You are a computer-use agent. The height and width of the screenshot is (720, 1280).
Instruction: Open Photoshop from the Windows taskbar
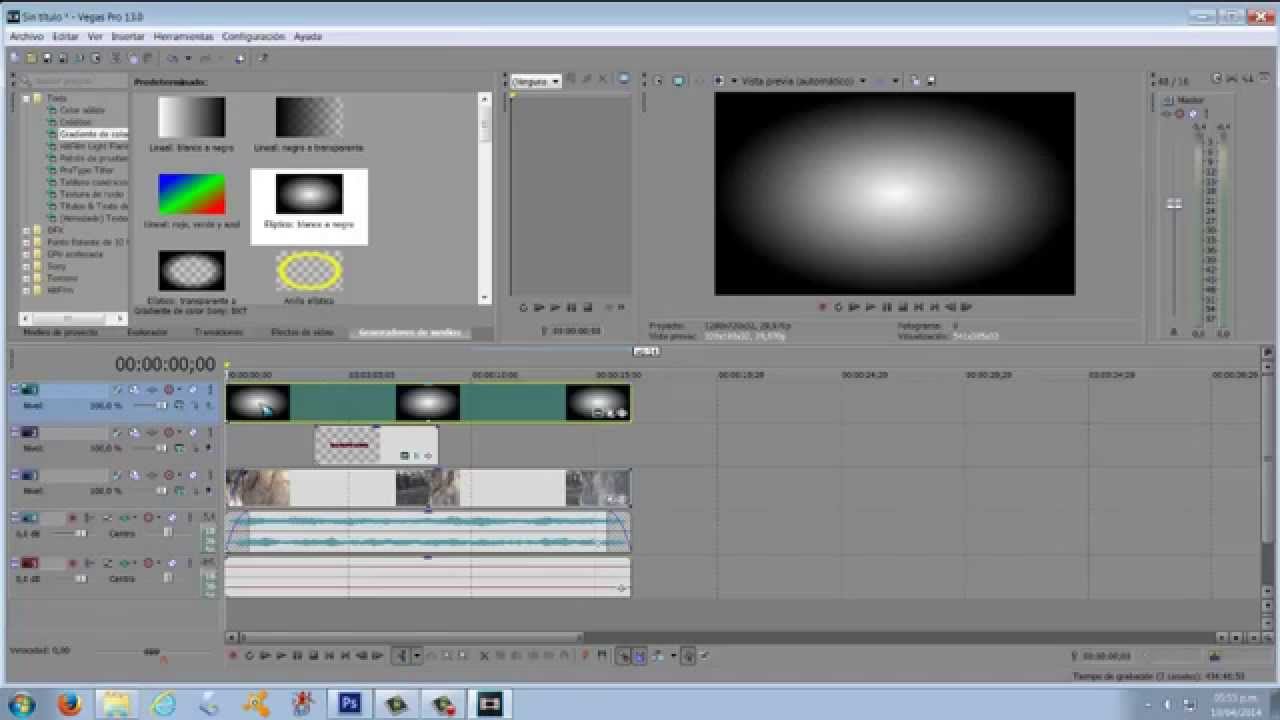pos(350,703)
